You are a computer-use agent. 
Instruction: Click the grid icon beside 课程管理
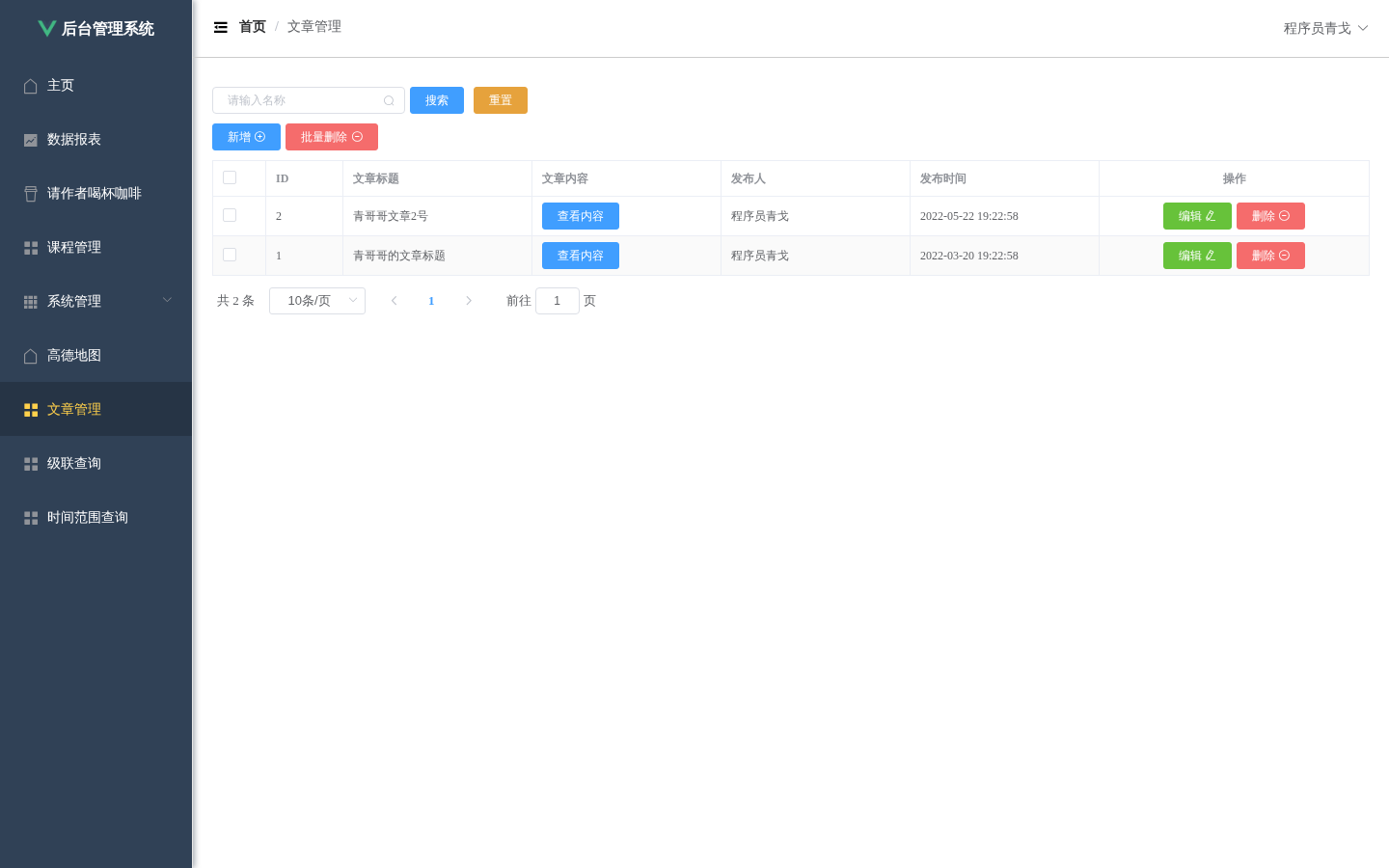click(x=31, y=248)
